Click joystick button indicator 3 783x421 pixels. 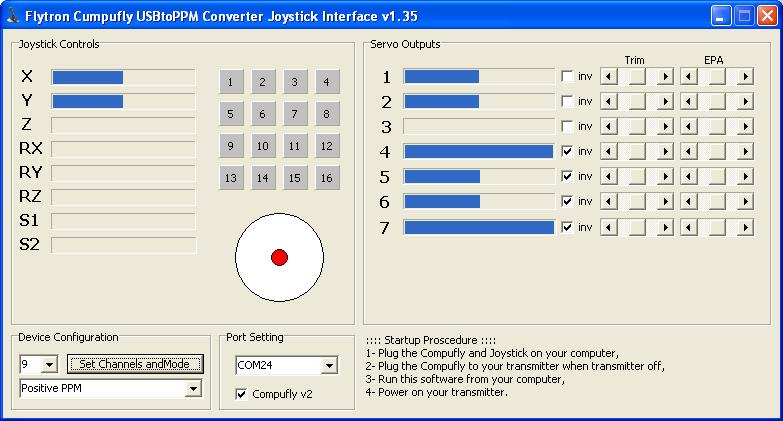[295, 82]
